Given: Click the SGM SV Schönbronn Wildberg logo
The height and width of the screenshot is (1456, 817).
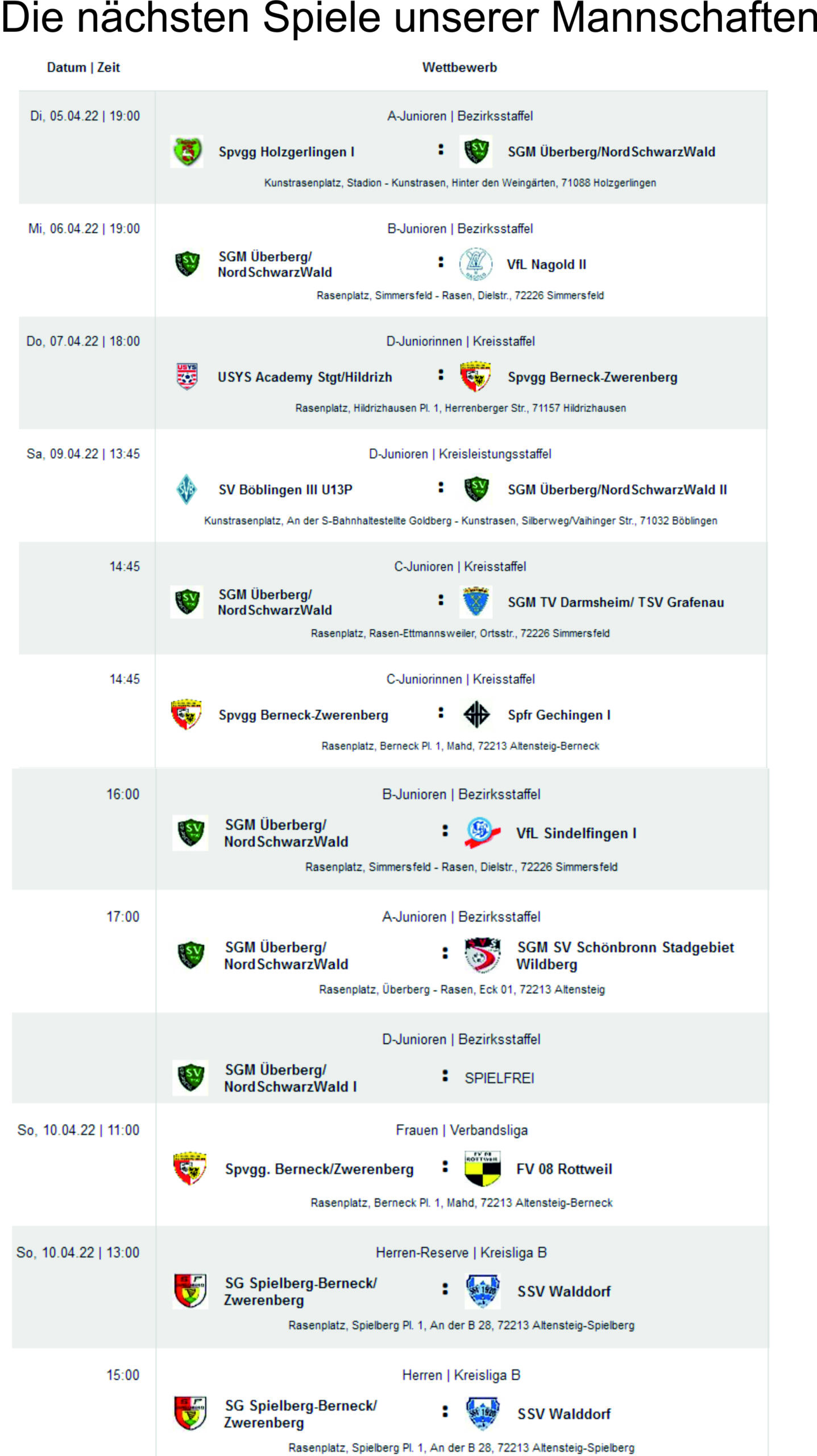Looking at the screenshot, I should pyautogui.click(x=483, y=955).
